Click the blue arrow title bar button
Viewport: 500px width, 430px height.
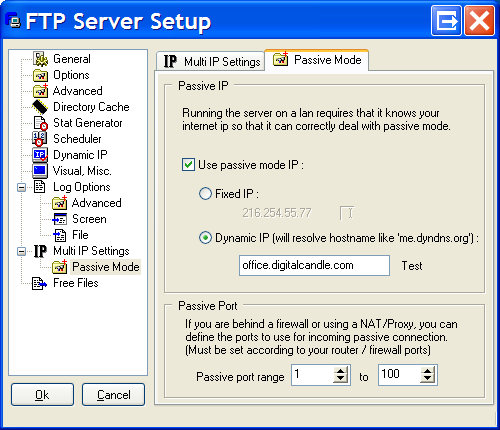(446, 21)
